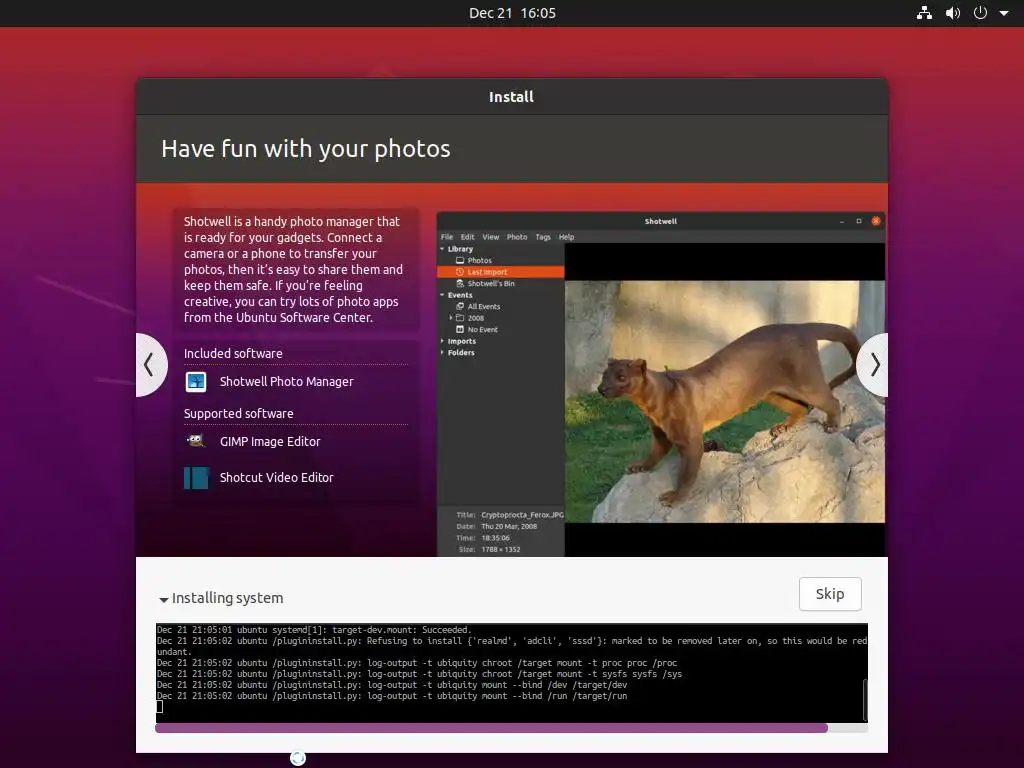Click the Shotwell window minimize button
1024x768 pixels.
tap(842, 221)
